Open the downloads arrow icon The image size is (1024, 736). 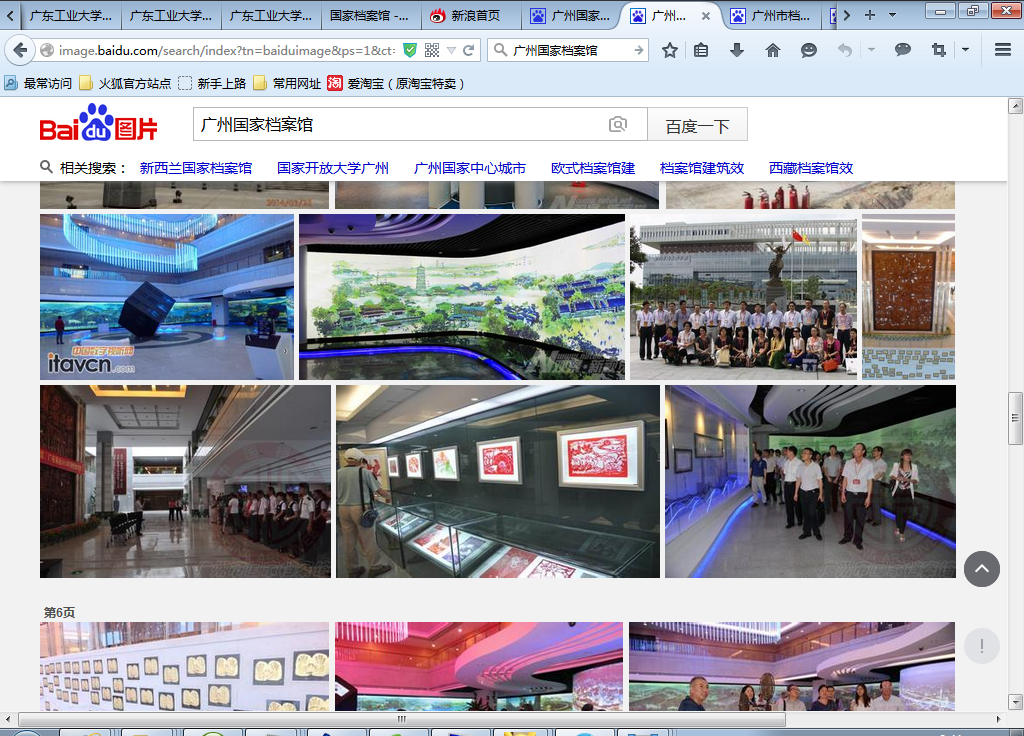coord(737,50)
